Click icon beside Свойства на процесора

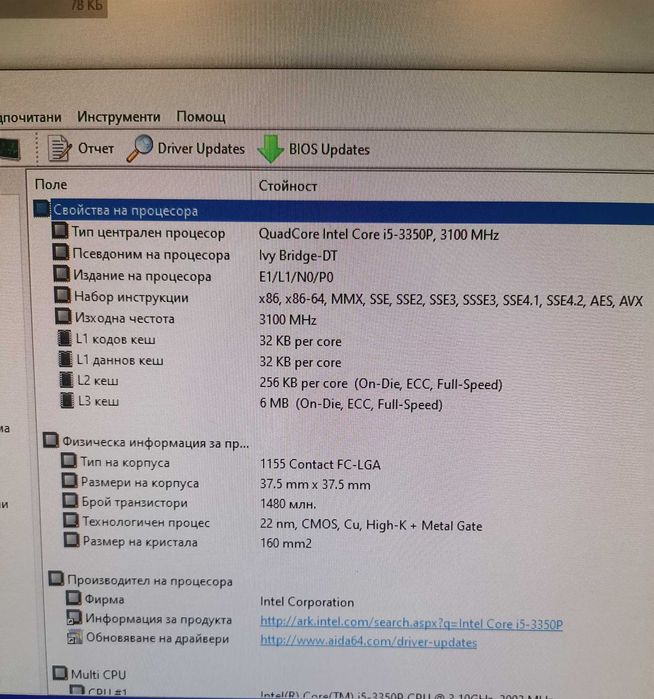point(41,209)
